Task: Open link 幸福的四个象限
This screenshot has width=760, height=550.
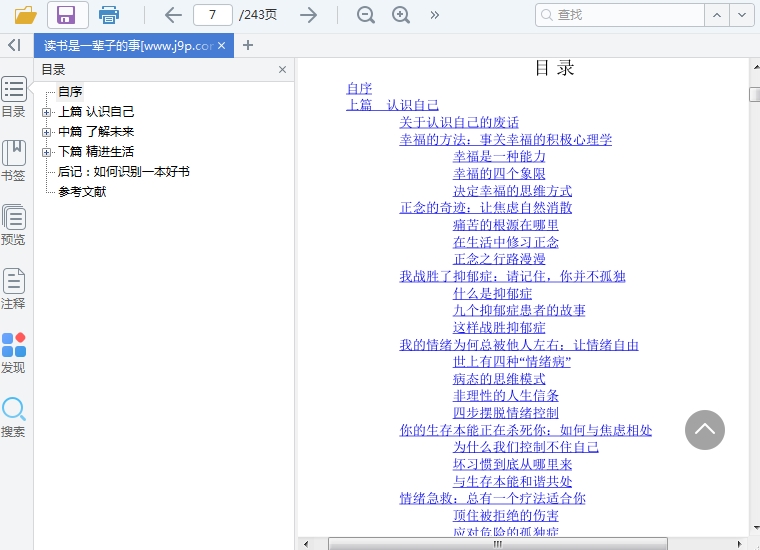Action: tap(499, 173)
